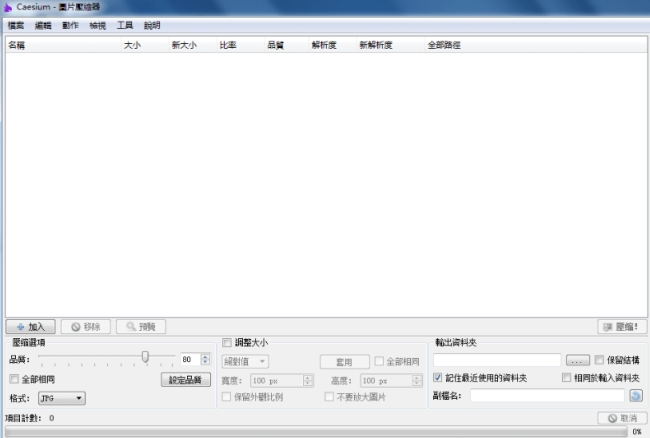The width and height of the screenshot is (650, 438).
Task: Click the 設定品質 button
Action: tap(186, 380)
